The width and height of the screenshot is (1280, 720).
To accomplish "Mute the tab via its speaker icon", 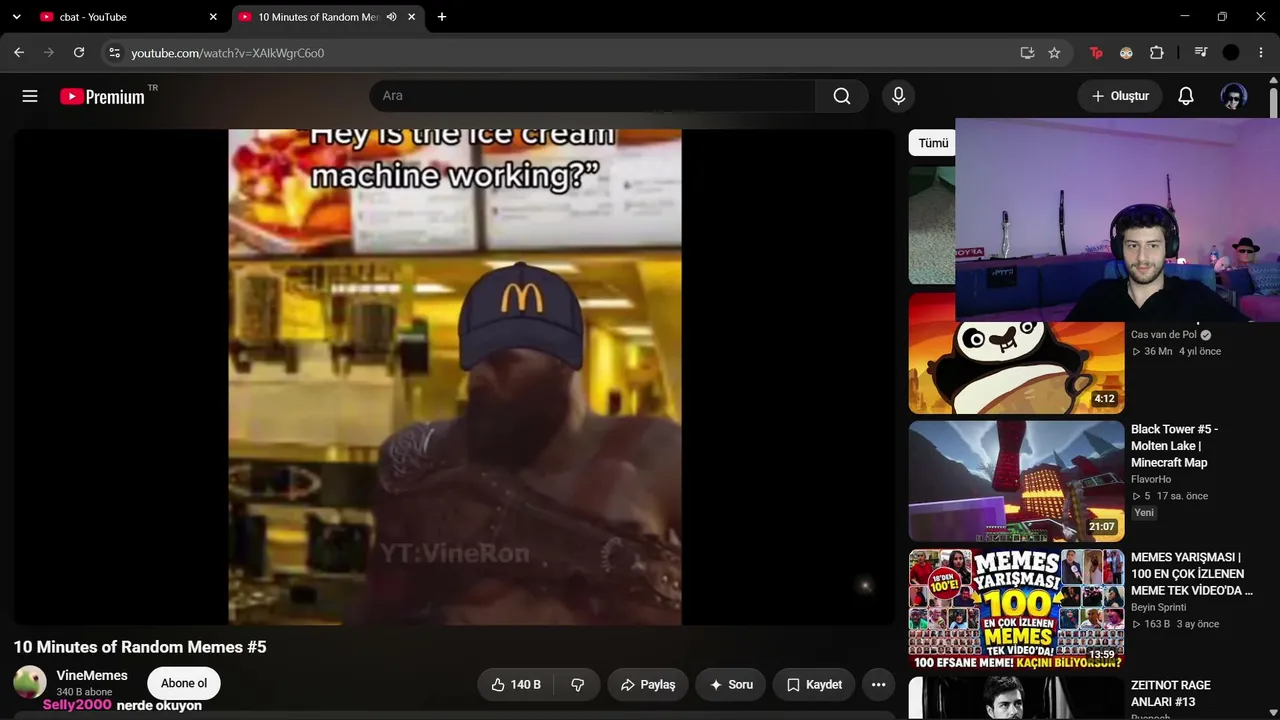I will click(391, 17).
